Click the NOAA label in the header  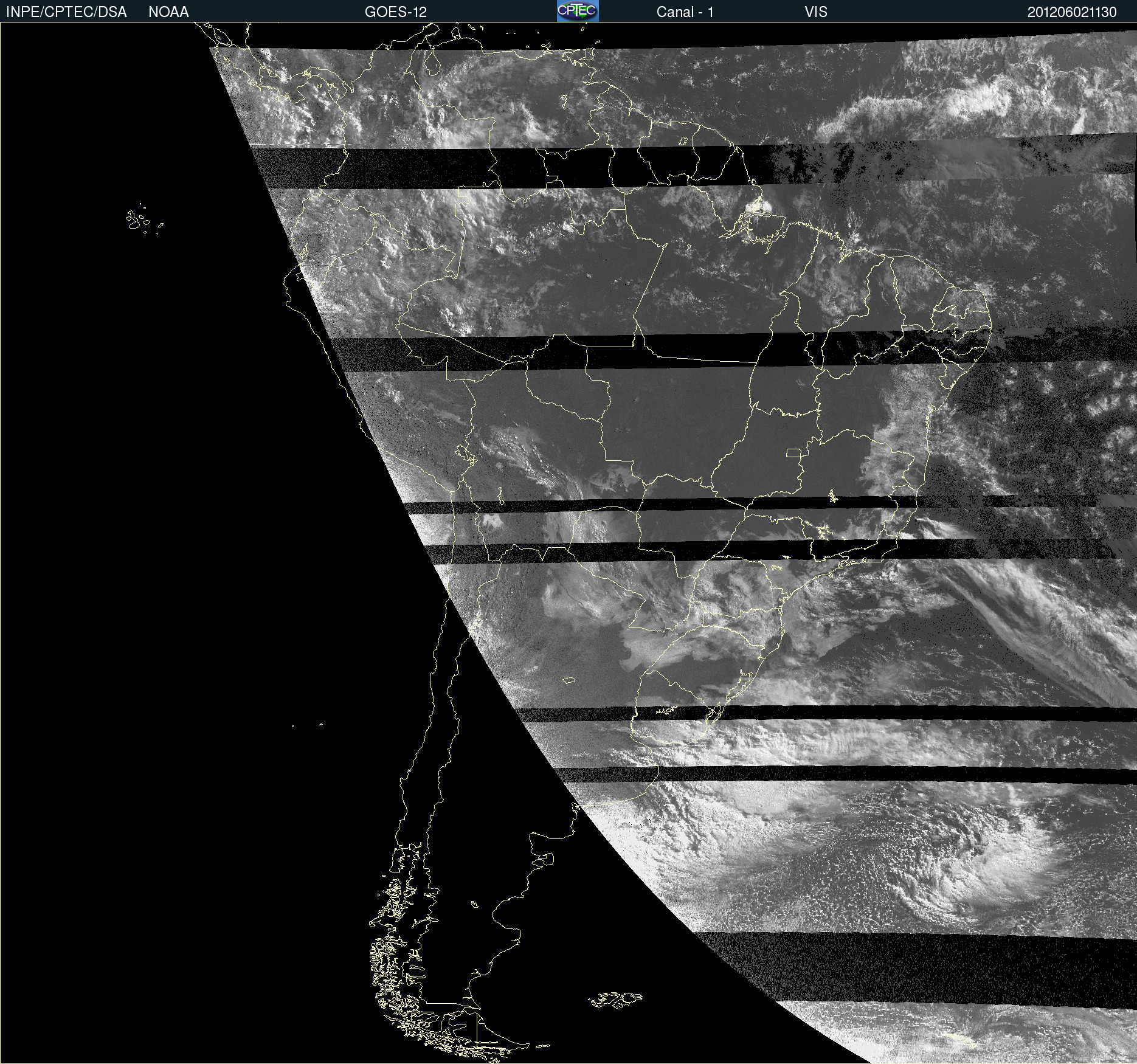[x=168, y=12]
